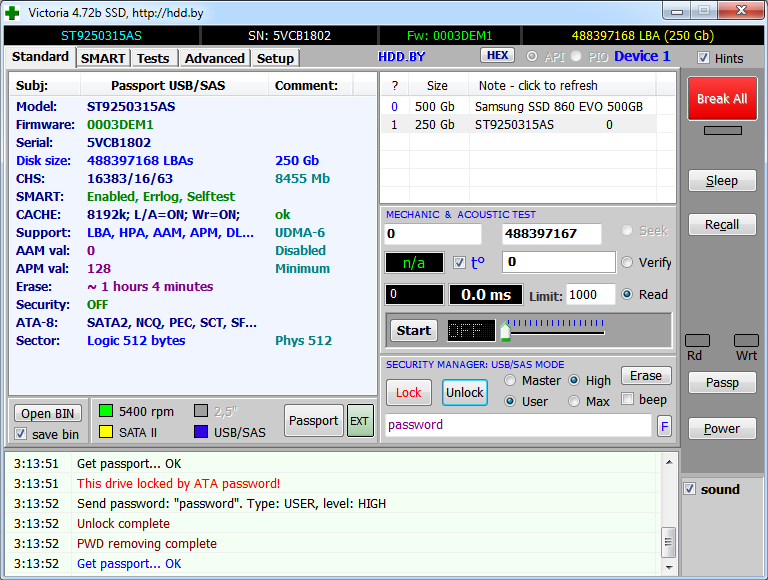The image size is (768, 580).
Task: Click the gray 2,5" indicator square
Action: [201, 411]
